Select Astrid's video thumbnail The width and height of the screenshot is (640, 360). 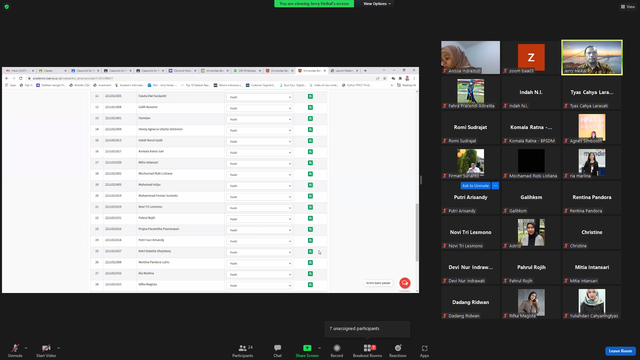pos(531,232)
